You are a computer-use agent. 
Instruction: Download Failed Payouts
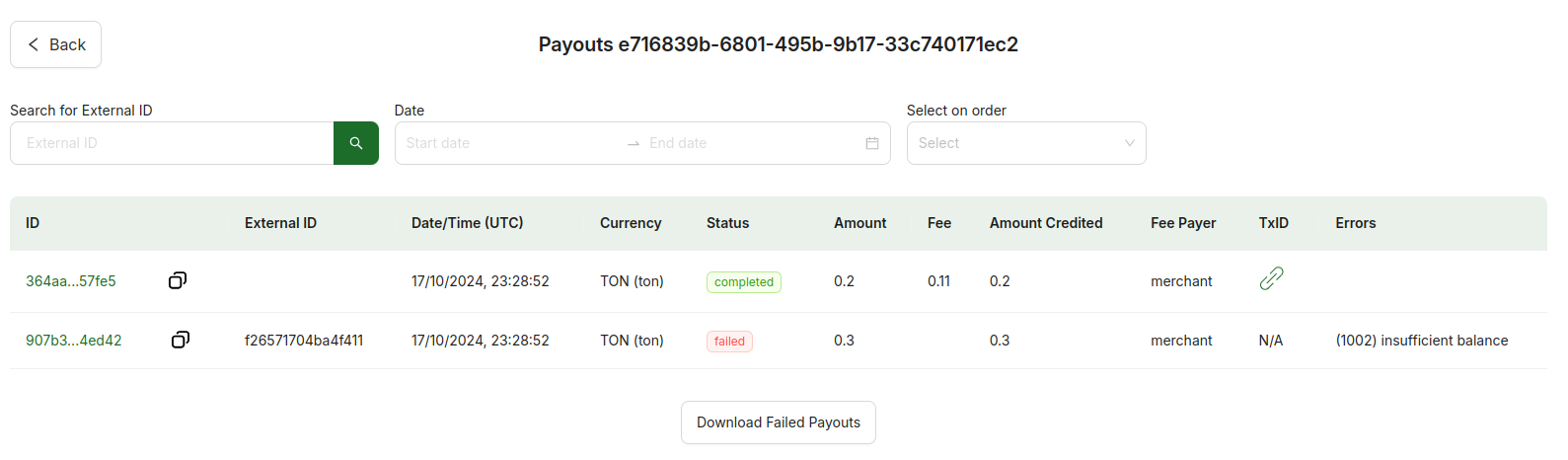point(779,422)
